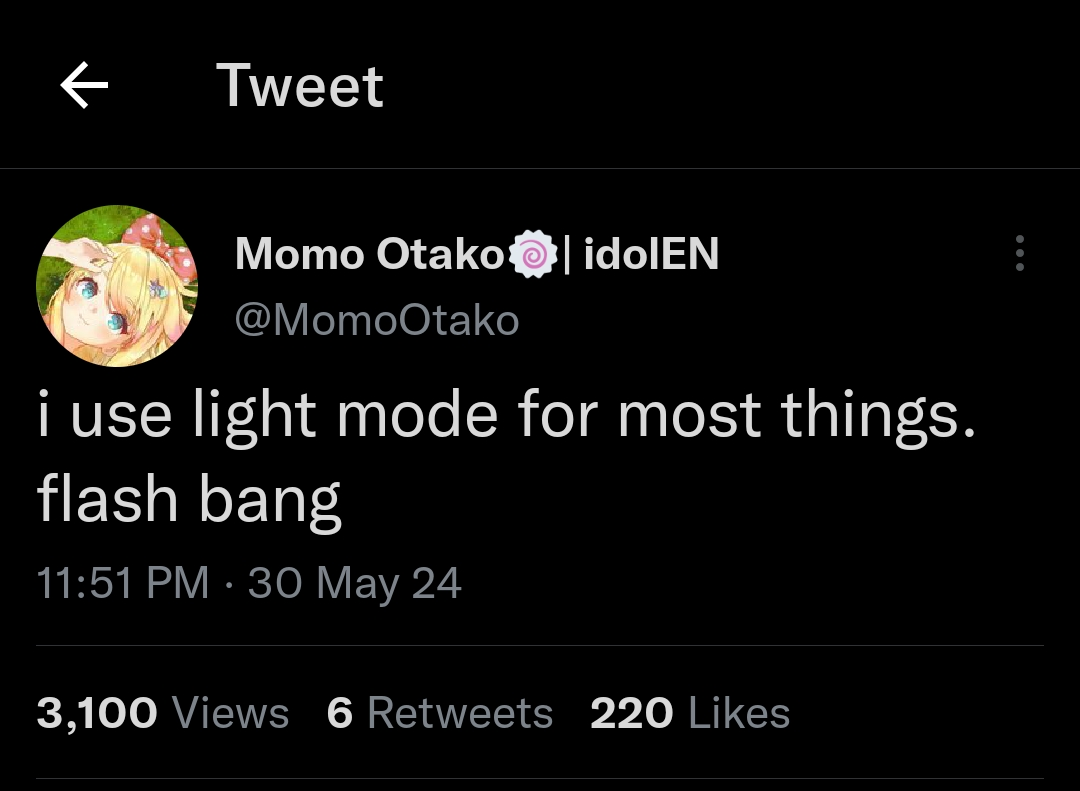Click the word Views
The height and width of the screenshot is (791, 1080).
pyautogui.click(x=231, y=714)
